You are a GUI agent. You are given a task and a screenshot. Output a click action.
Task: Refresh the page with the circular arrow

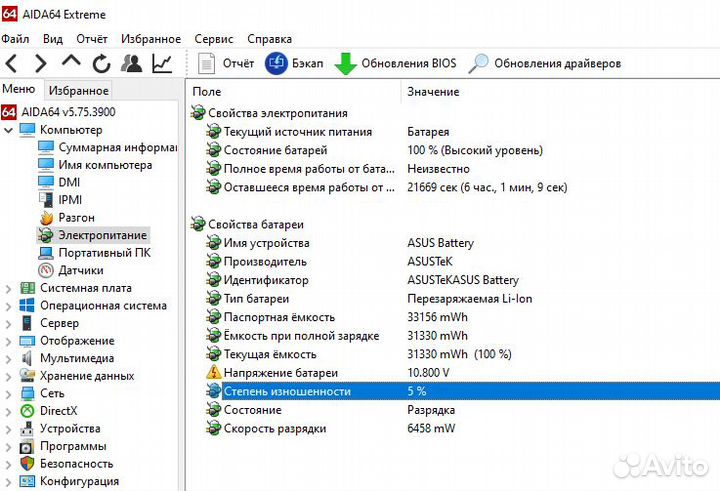(x=101, y=63)
